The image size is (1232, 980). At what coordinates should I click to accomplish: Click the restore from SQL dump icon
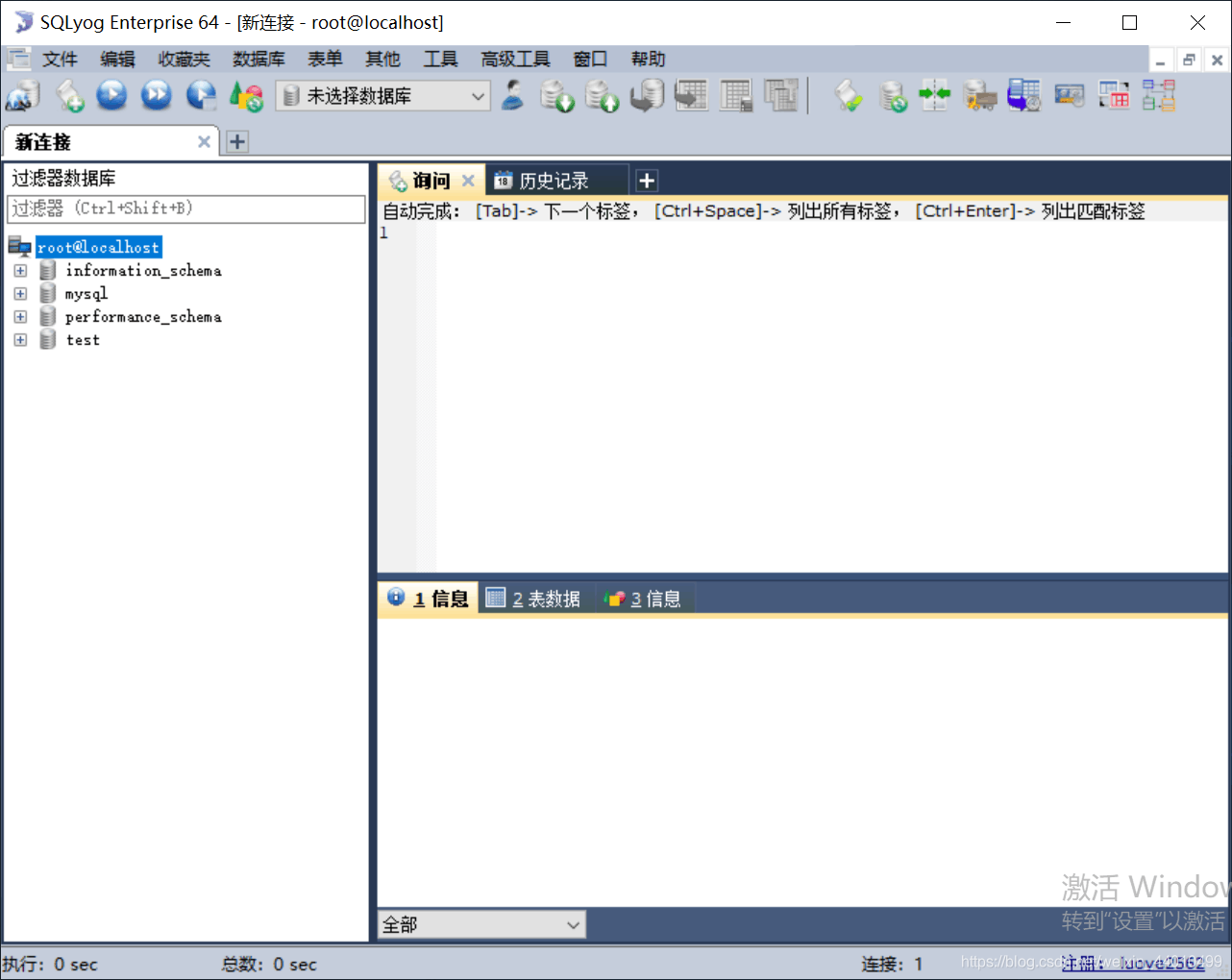648,95
